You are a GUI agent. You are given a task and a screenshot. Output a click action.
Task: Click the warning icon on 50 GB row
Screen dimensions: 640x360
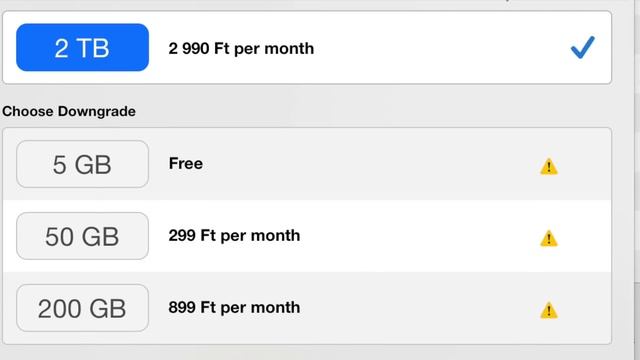549,238
